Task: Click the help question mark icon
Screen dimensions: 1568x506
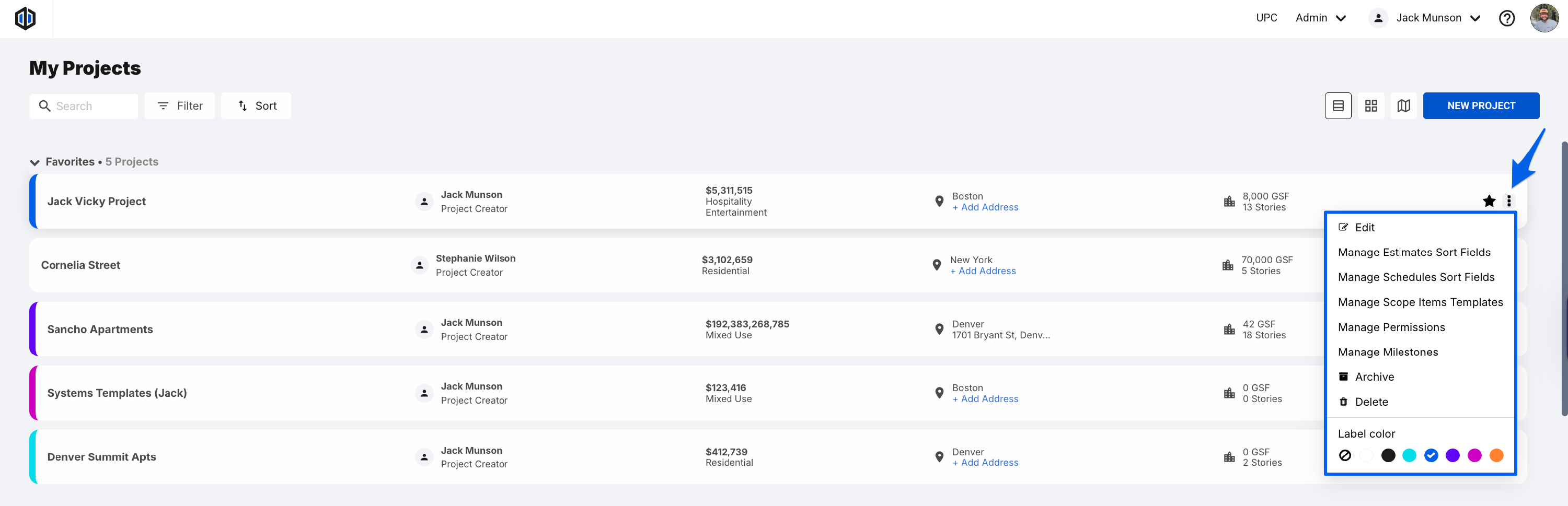Action: [1506, 18]
